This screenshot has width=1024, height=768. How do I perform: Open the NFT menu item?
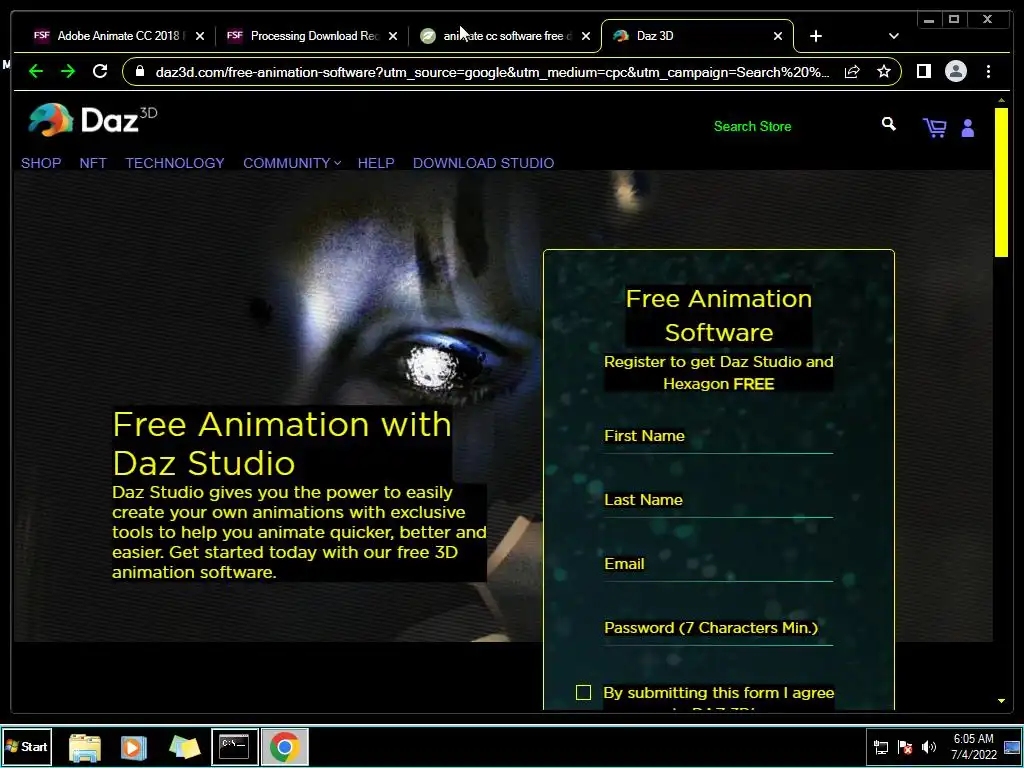(x=93, y=163)
